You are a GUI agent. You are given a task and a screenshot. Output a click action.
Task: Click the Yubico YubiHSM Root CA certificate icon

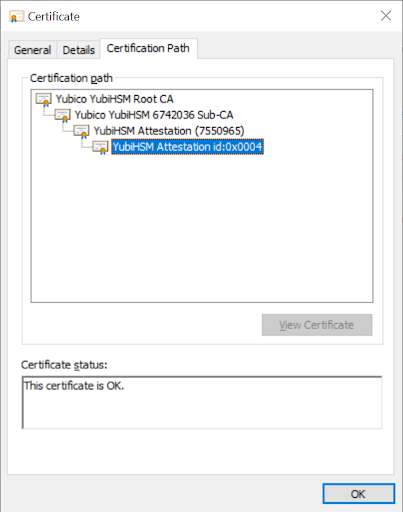tap(44, 99)
